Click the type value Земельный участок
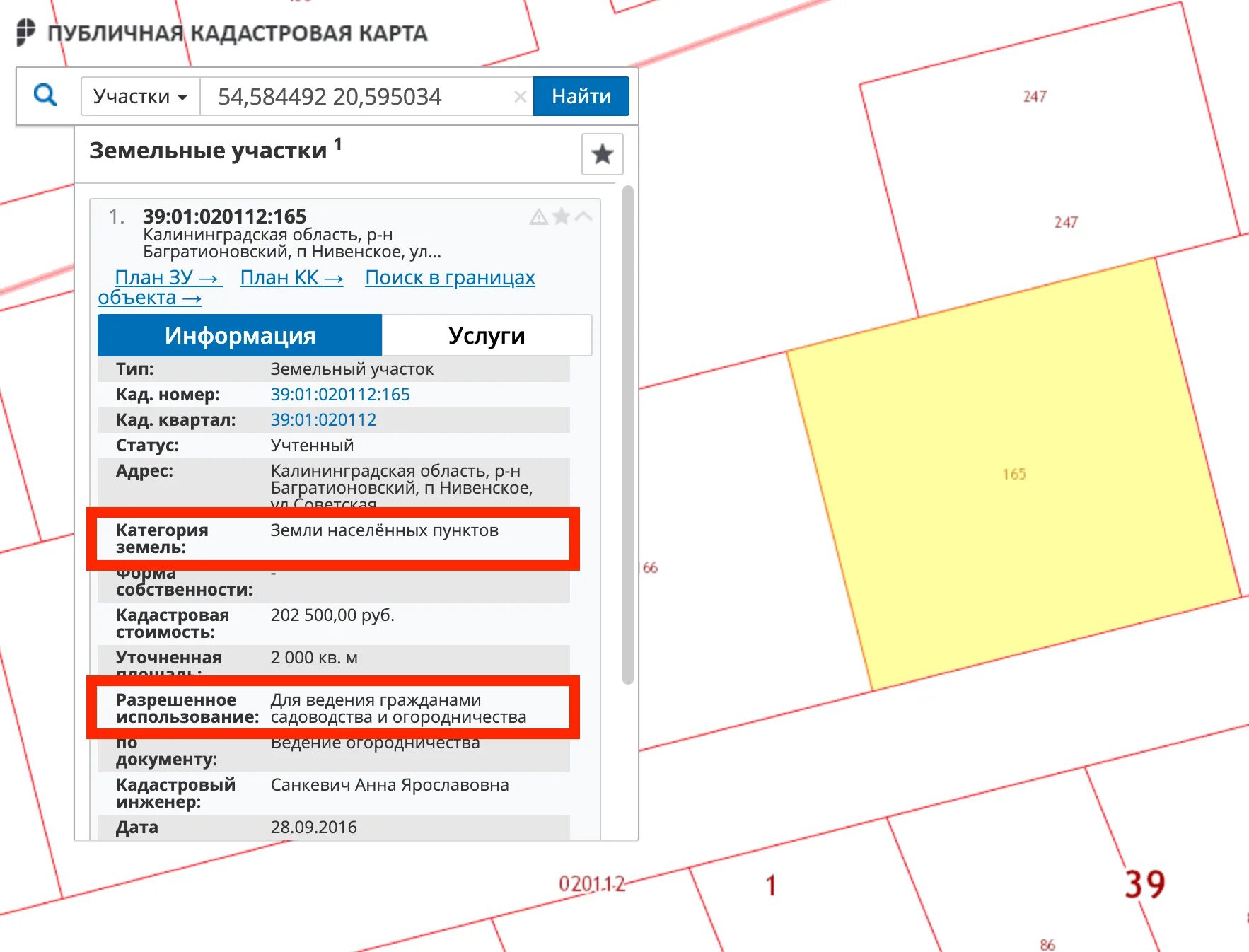1249x952 pixels. (352, 368)
